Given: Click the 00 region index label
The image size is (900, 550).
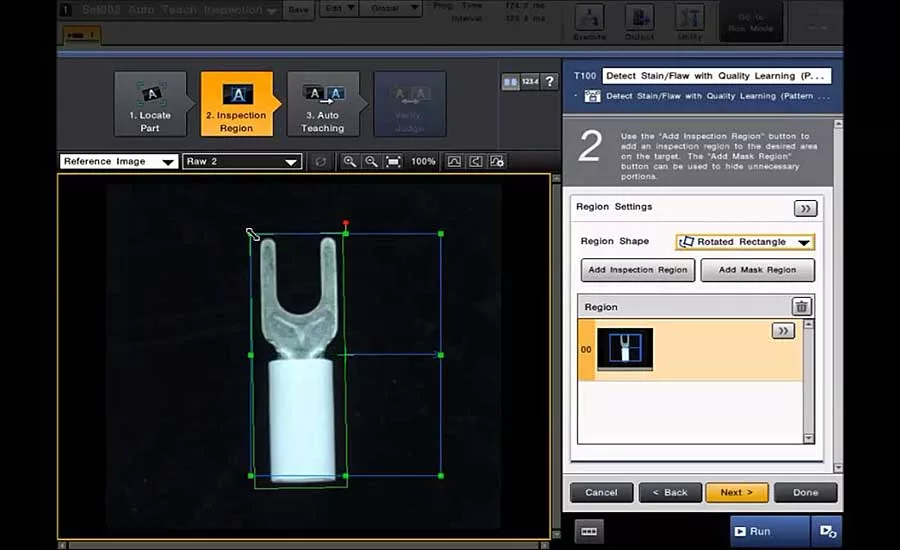Looking at the screenshot, I should coord(586,350).
